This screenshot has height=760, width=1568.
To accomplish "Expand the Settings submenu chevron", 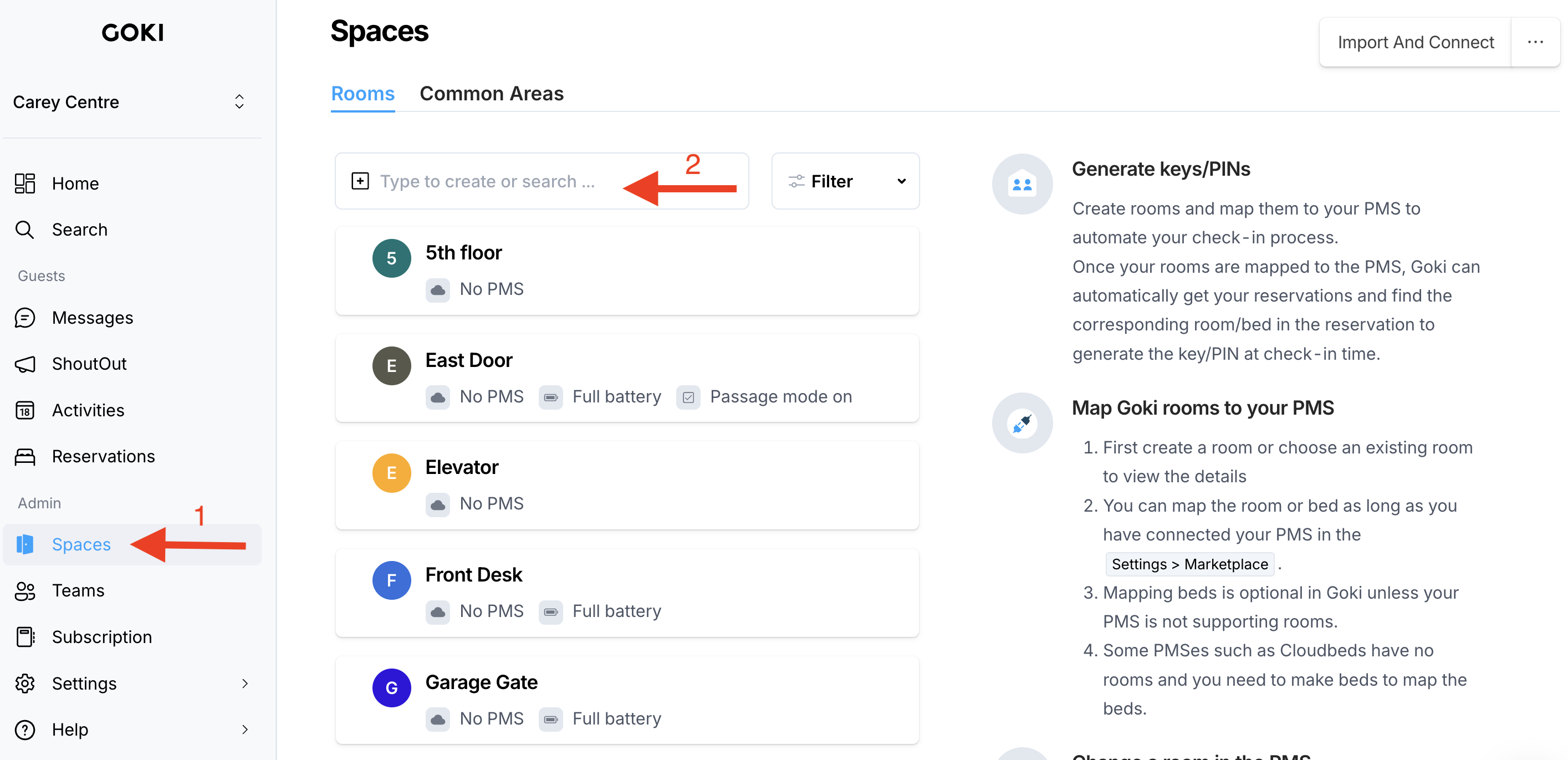I will pos(244,684).
